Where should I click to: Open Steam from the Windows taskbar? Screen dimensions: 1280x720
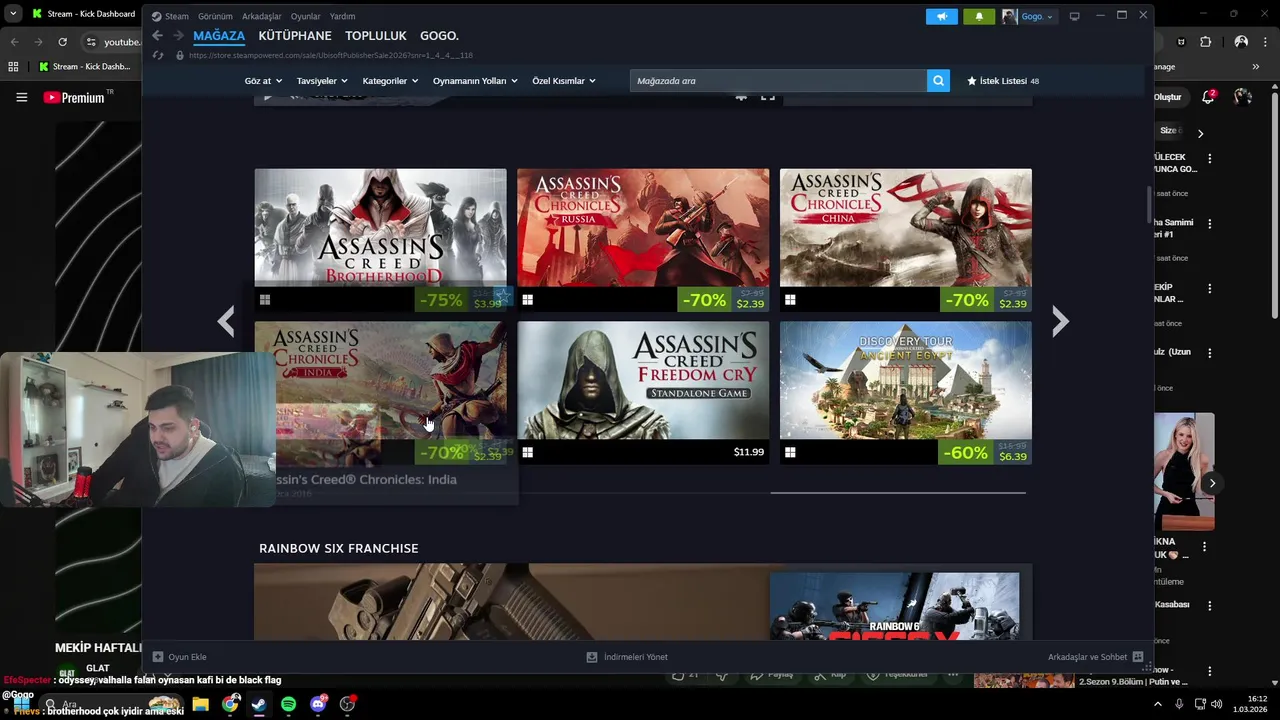tap(259, 704)
